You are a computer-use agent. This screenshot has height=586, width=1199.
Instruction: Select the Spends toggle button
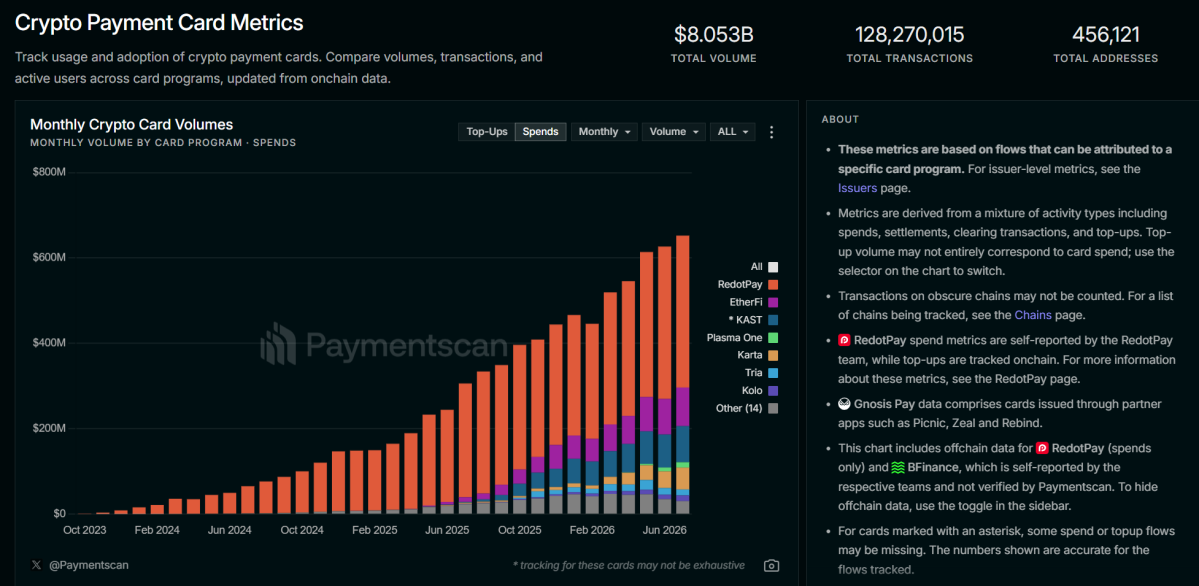[x=540, y=132]
